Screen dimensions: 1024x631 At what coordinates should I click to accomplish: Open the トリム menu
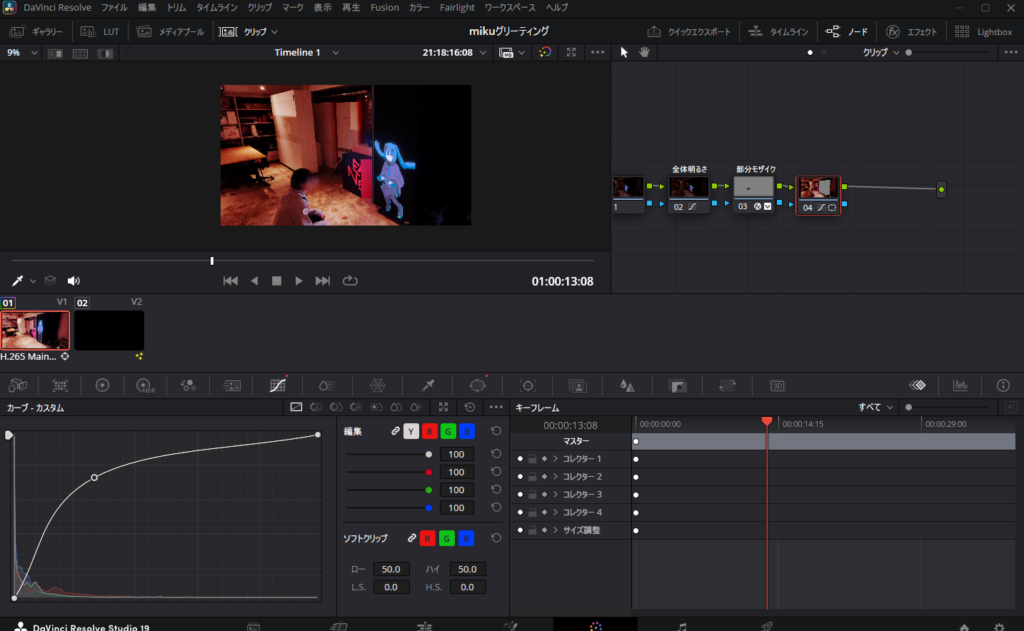[x=176, y=8]
